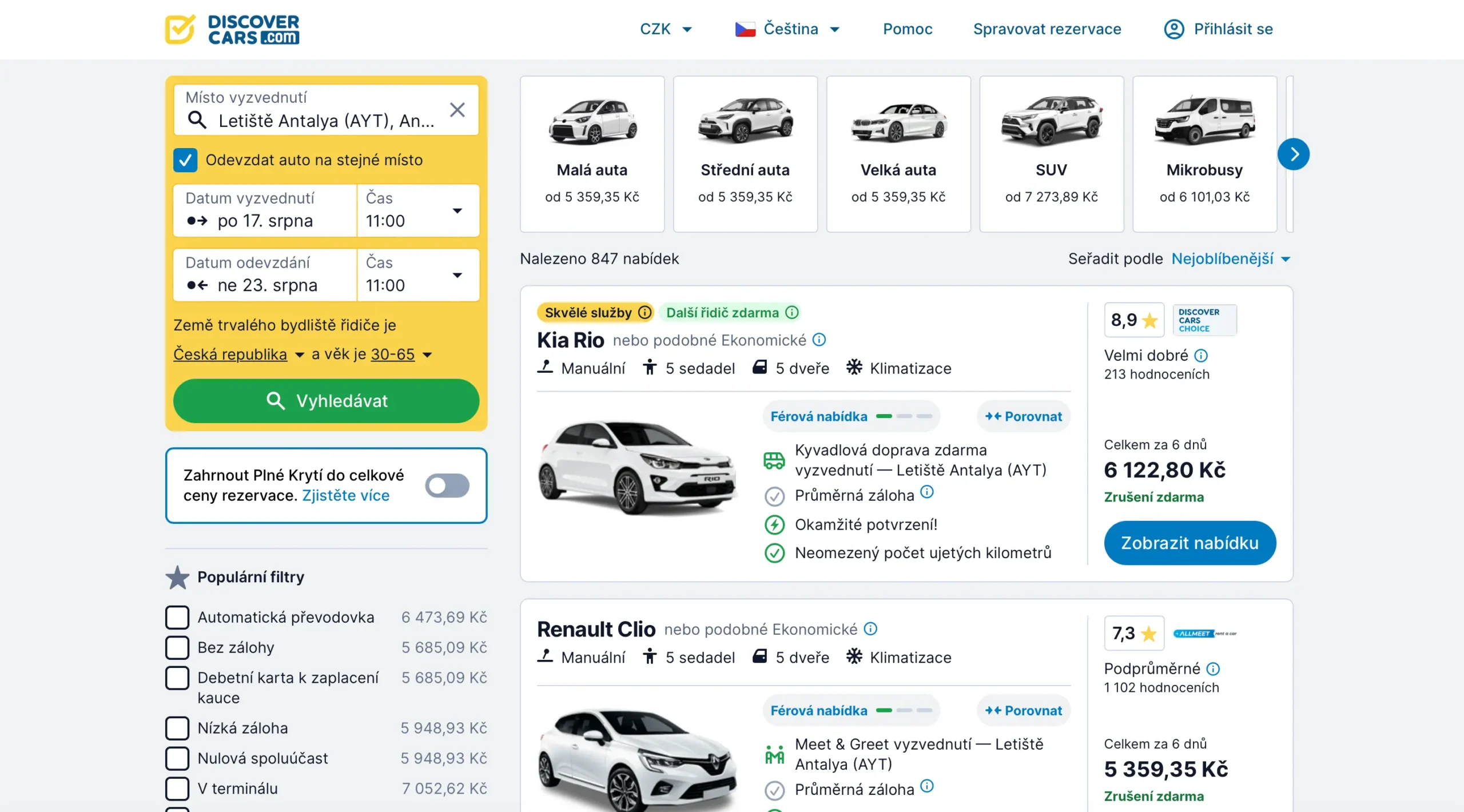Select Malá auta category
This screenshot has width=1464, height=812.
[592, 154]
